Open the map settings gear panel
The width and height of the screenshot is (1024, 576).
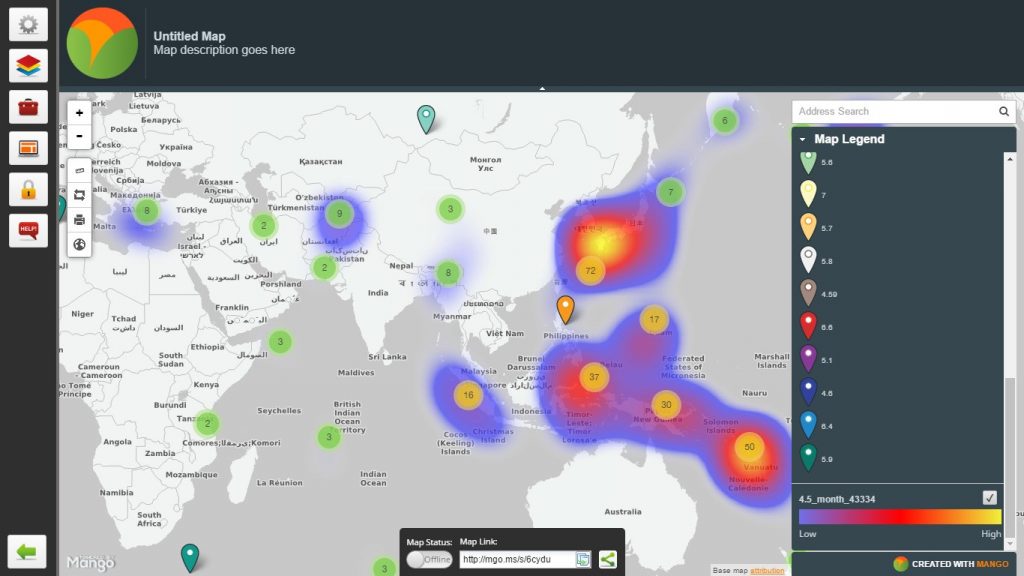coord(27,23)
